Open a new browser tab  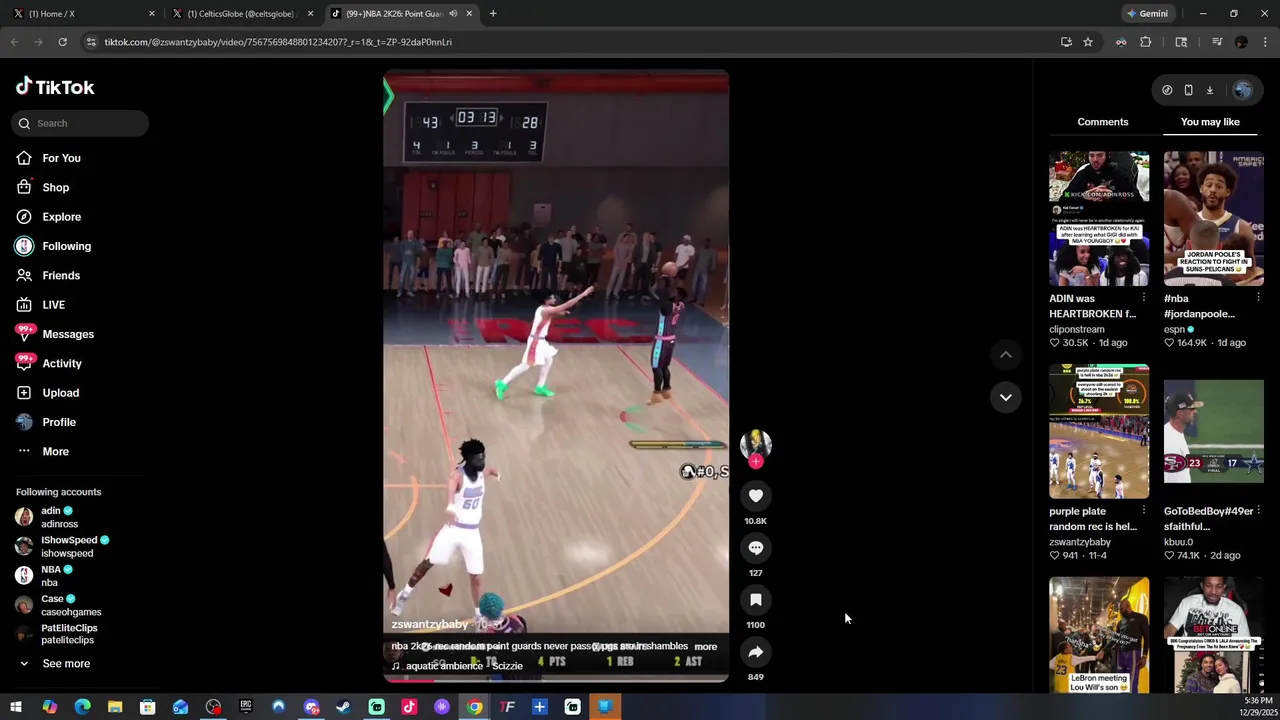493,14
